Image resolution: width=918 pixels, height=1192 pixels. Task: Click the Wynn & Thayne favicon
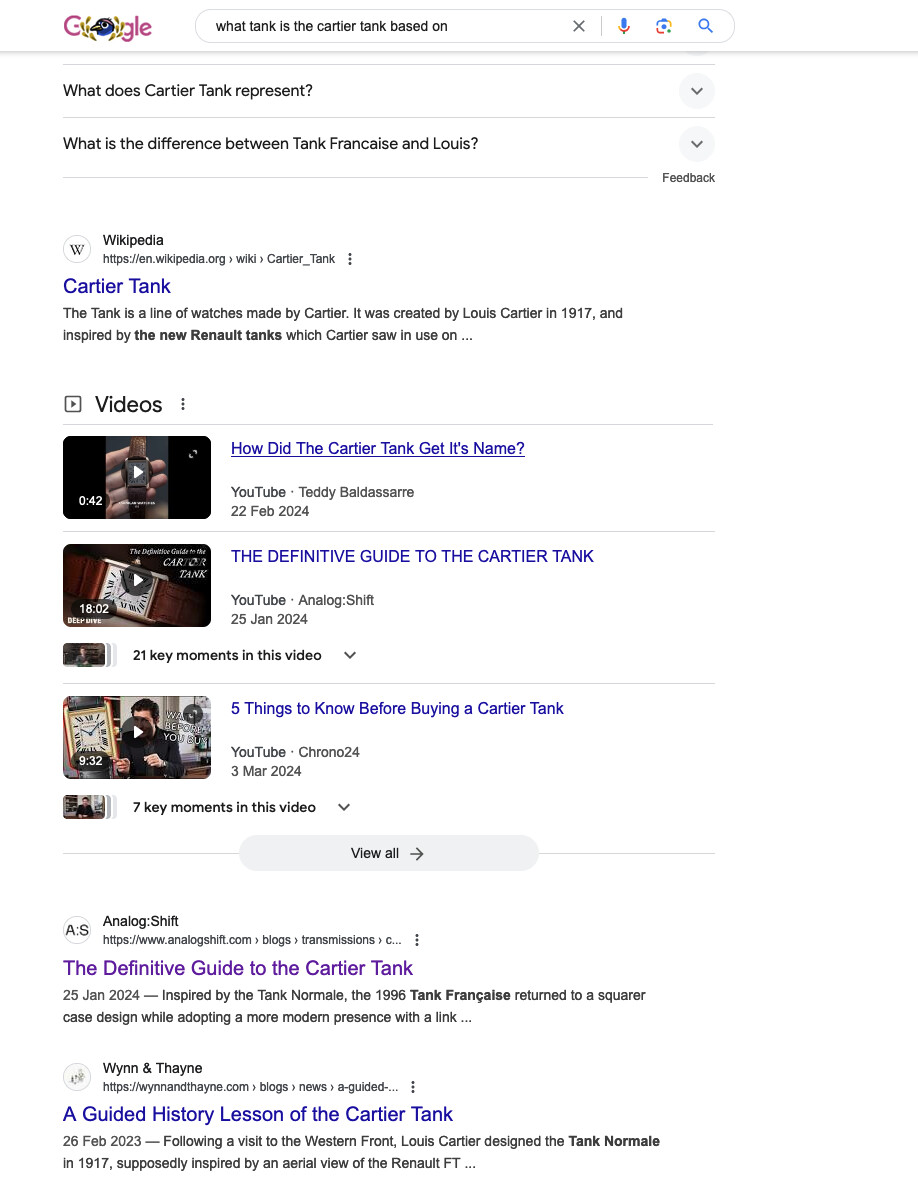[x=77, y=1076]
